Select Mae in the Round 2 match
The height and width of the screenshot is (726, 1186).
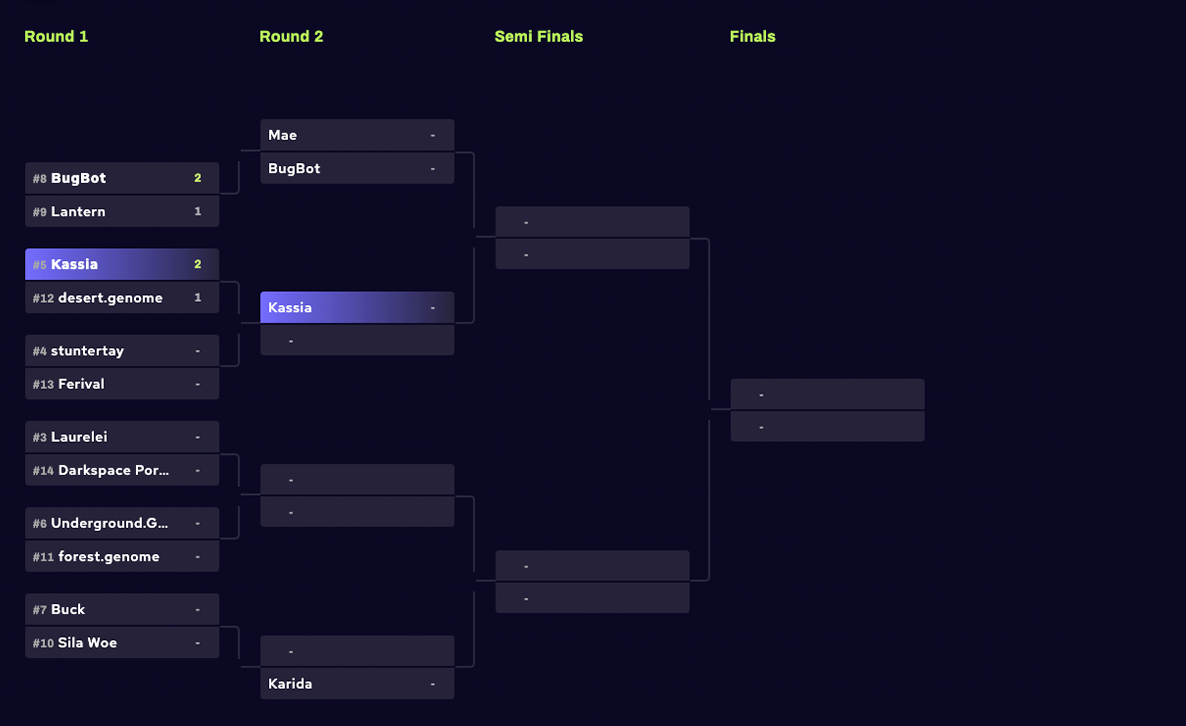point(357,135)
